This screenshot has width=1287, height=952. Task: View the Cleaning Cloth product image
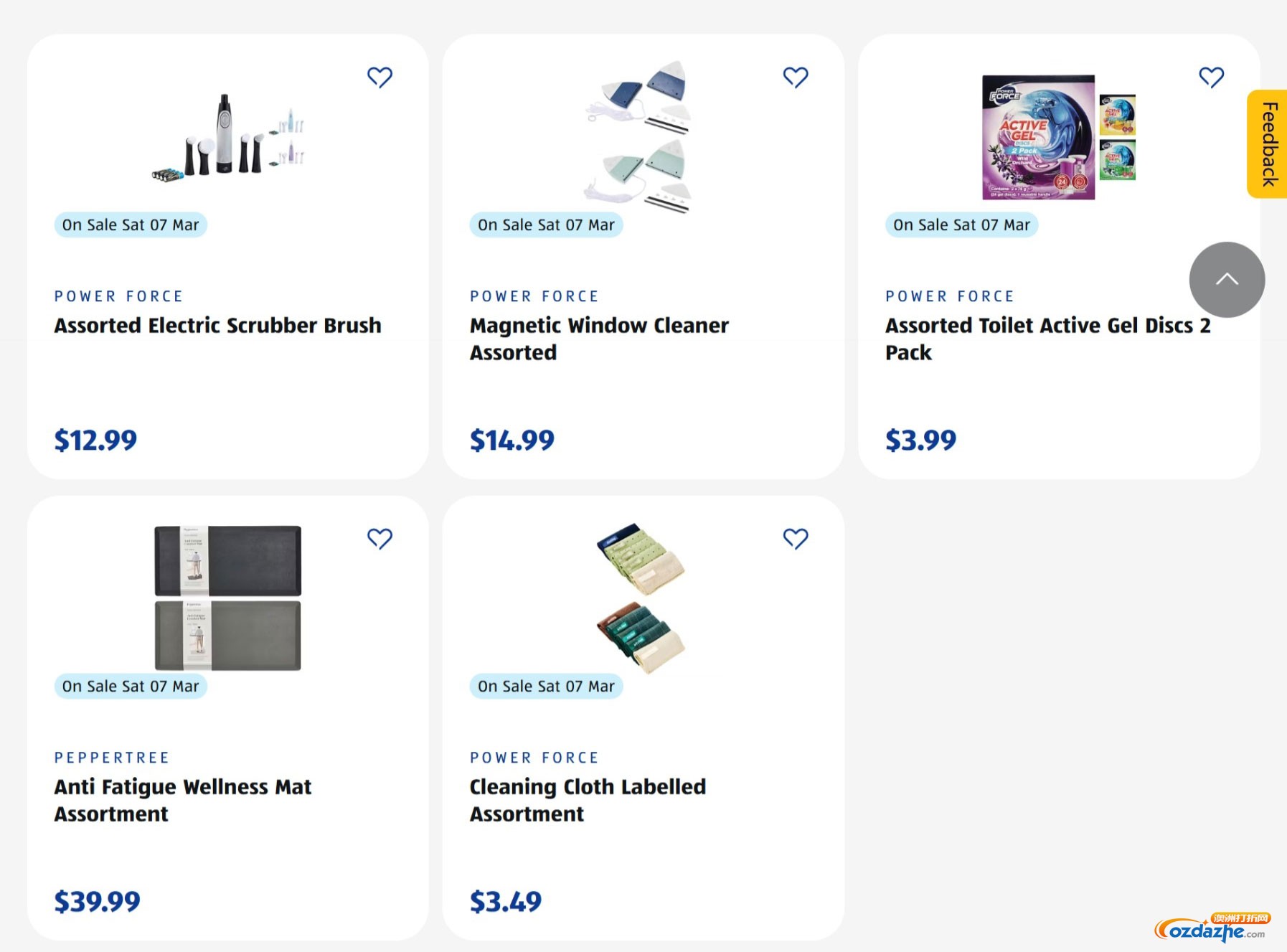click(641, 597)
